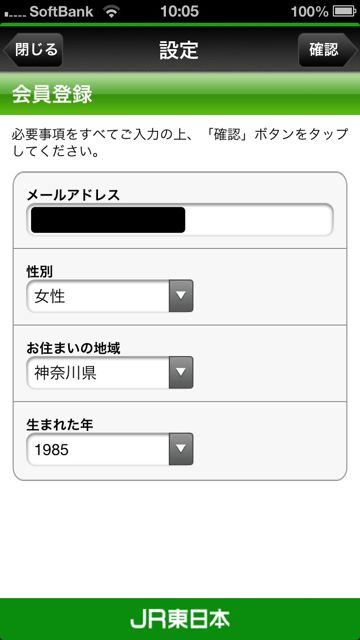360x640 pixels.
Task: Click the arrow beside 神奈川県
Action: pos(181,373)
